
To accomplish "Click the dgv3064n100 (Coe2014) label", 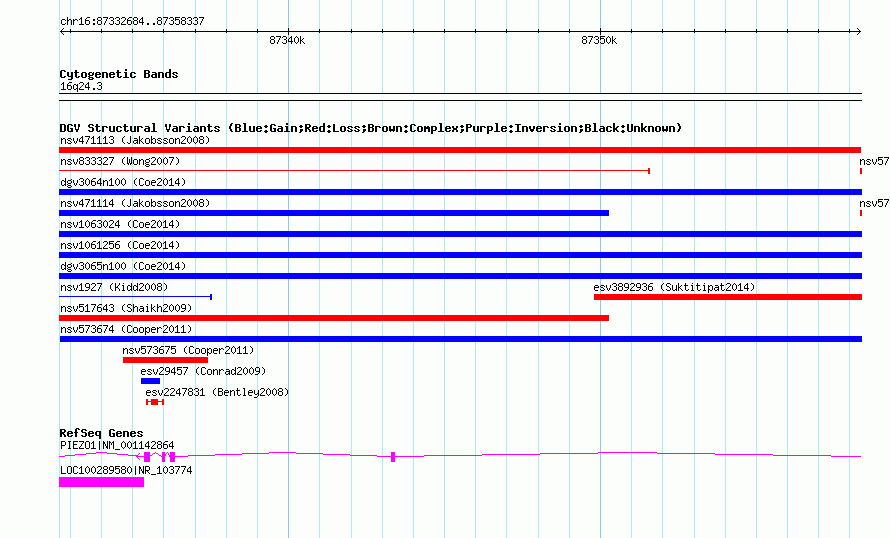I will pos(123,182).
